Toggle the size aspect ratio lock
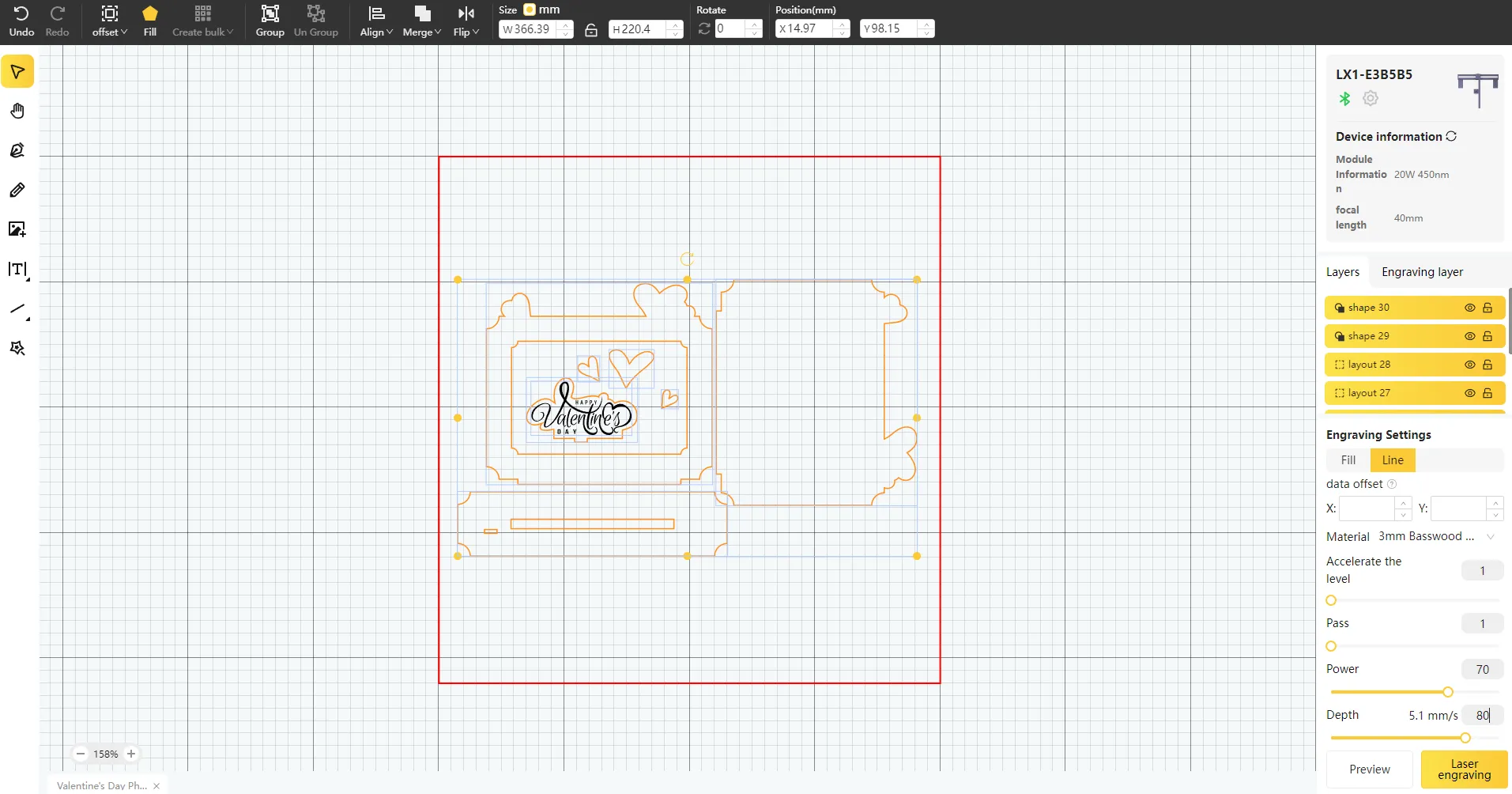The height and width of the screenshot is (794, 1512). 591,30
